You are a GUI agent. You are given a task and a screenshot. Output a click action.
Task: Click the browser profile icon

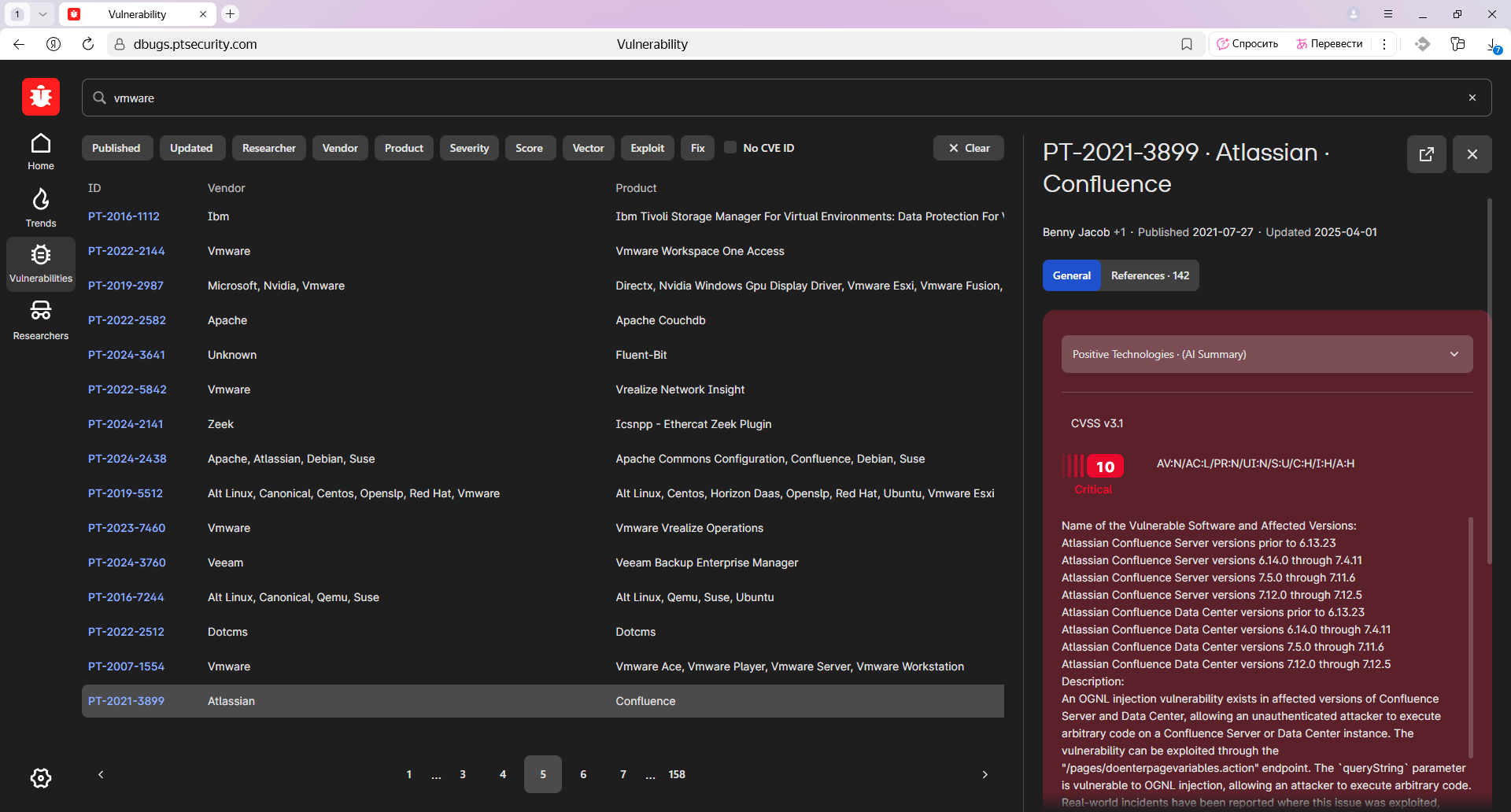coord(1354,14)
